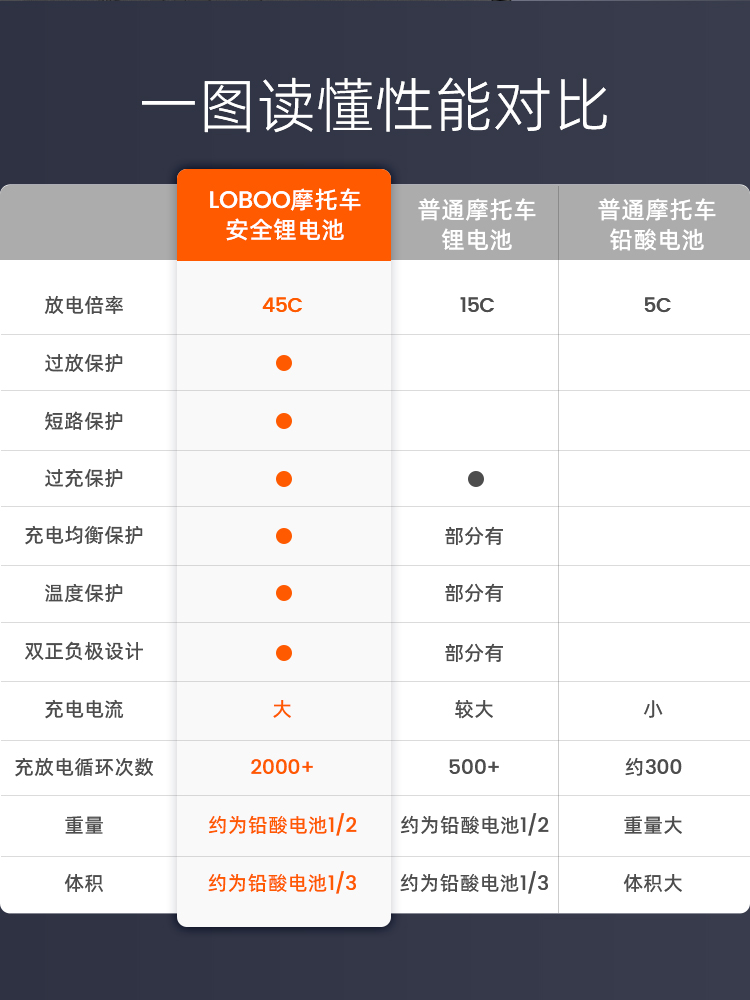Click the 一图读懂性能对比 title
Screen dimensions: 750x1000
pyautogui.click(x=375, y=107)
